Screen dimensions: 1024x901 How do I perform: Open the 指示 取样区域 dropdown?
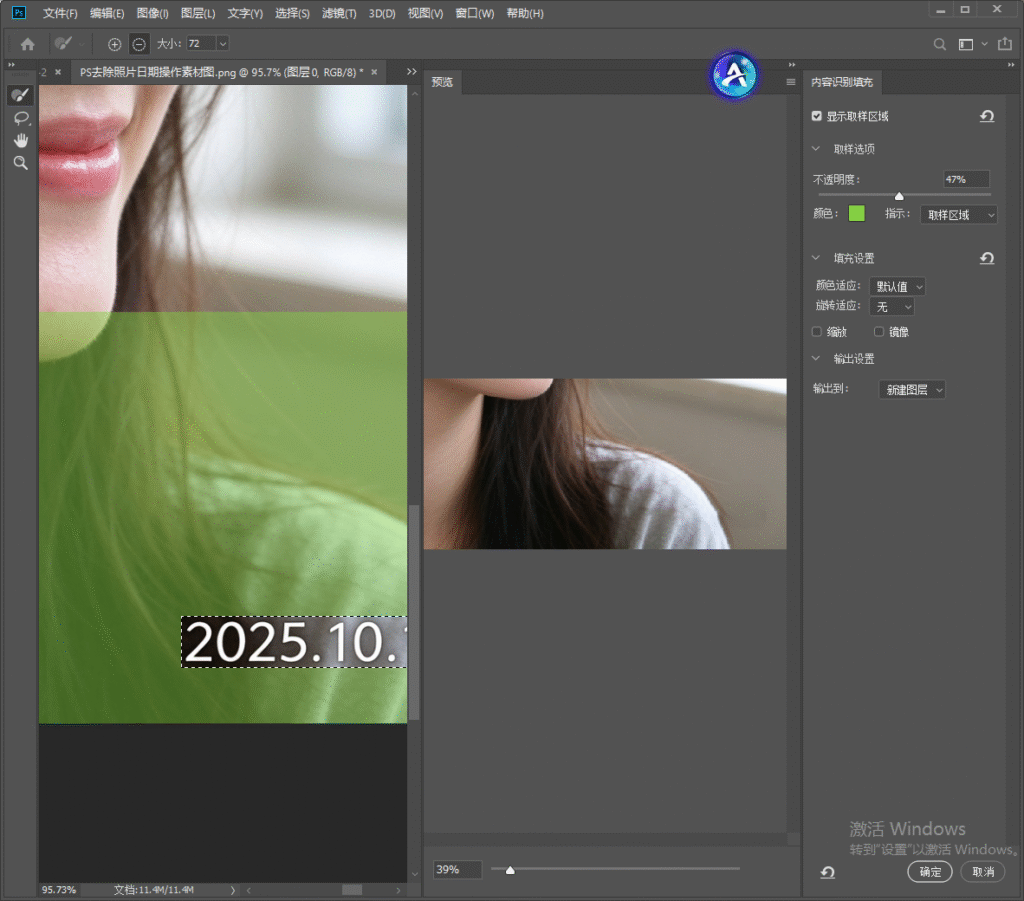(x=959, y=215)
